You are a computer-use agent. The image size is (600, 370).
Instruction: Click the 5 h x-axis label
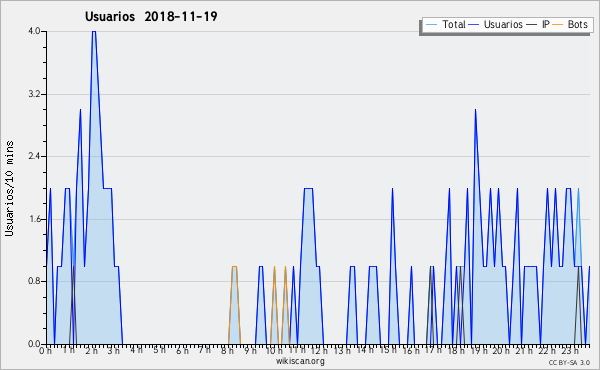pos(160,350)
